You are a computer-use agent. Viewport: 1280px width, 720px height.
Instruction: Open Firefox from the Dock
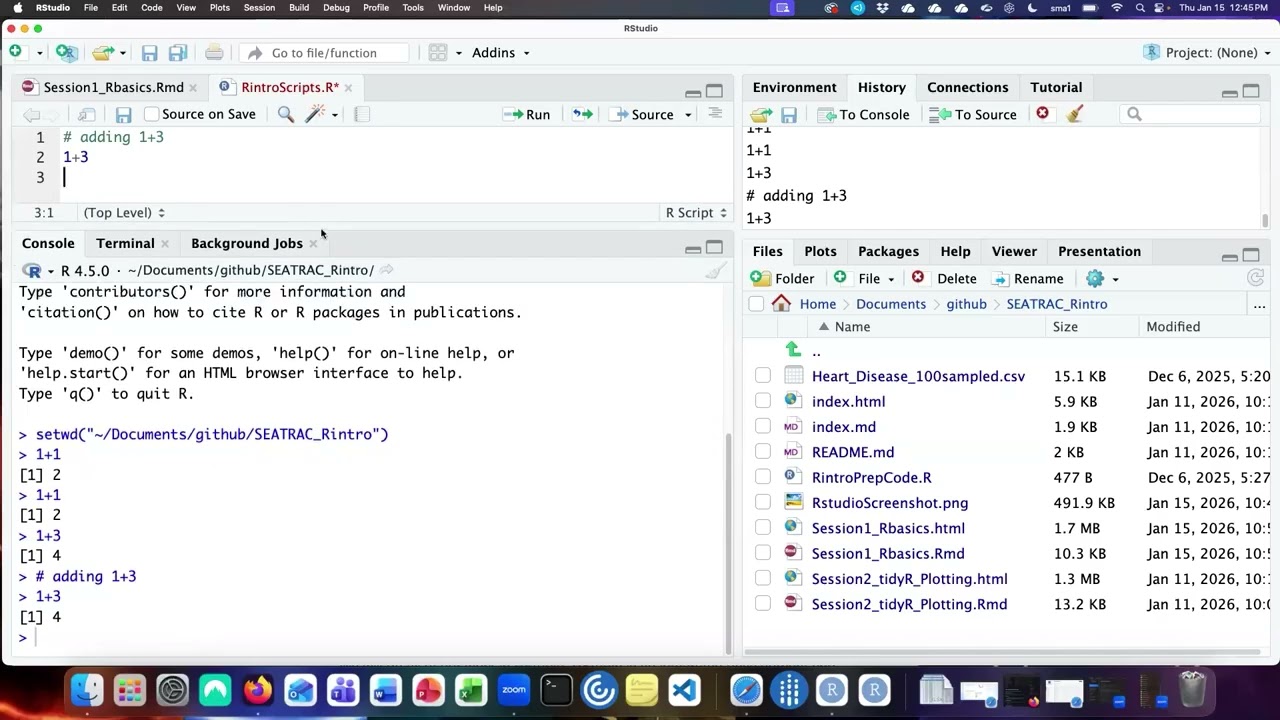tap(258, 690)
